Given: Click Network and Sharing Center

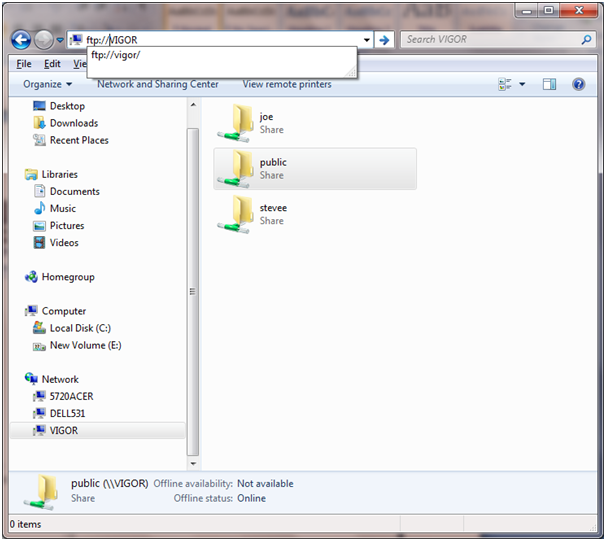Looking at the screenshot, I should (158, 85).
